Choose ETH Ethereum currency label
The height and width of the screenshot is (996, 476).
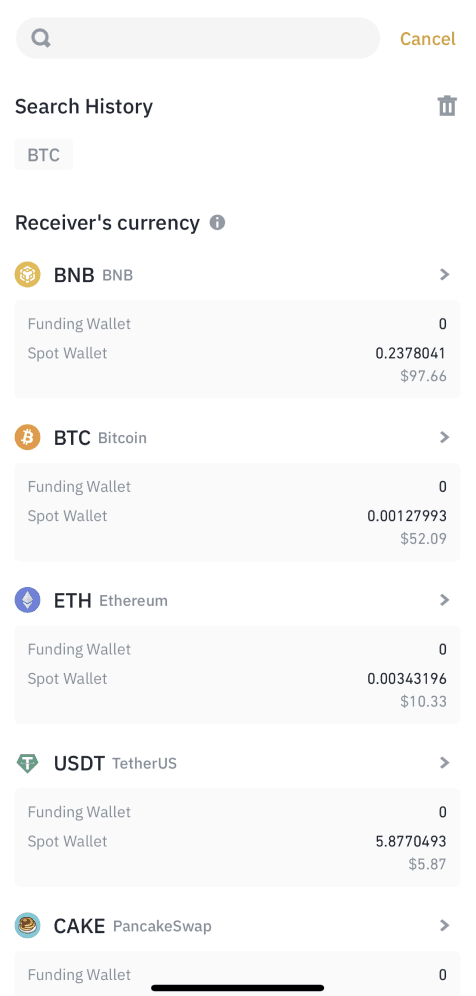point(111,600)
